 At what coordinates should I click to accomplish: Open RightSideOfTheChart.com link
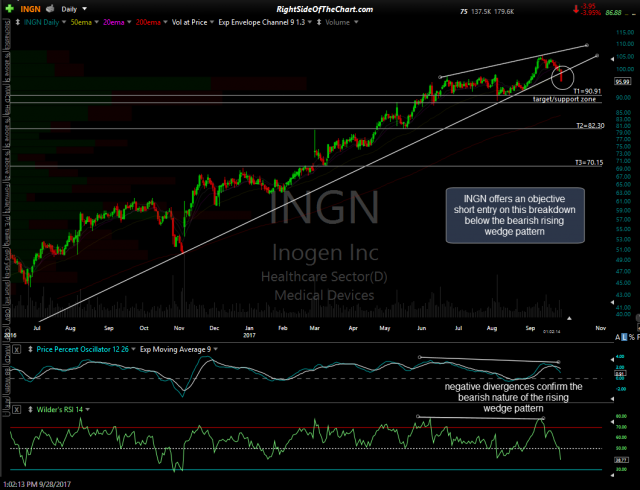coord(324,9)
